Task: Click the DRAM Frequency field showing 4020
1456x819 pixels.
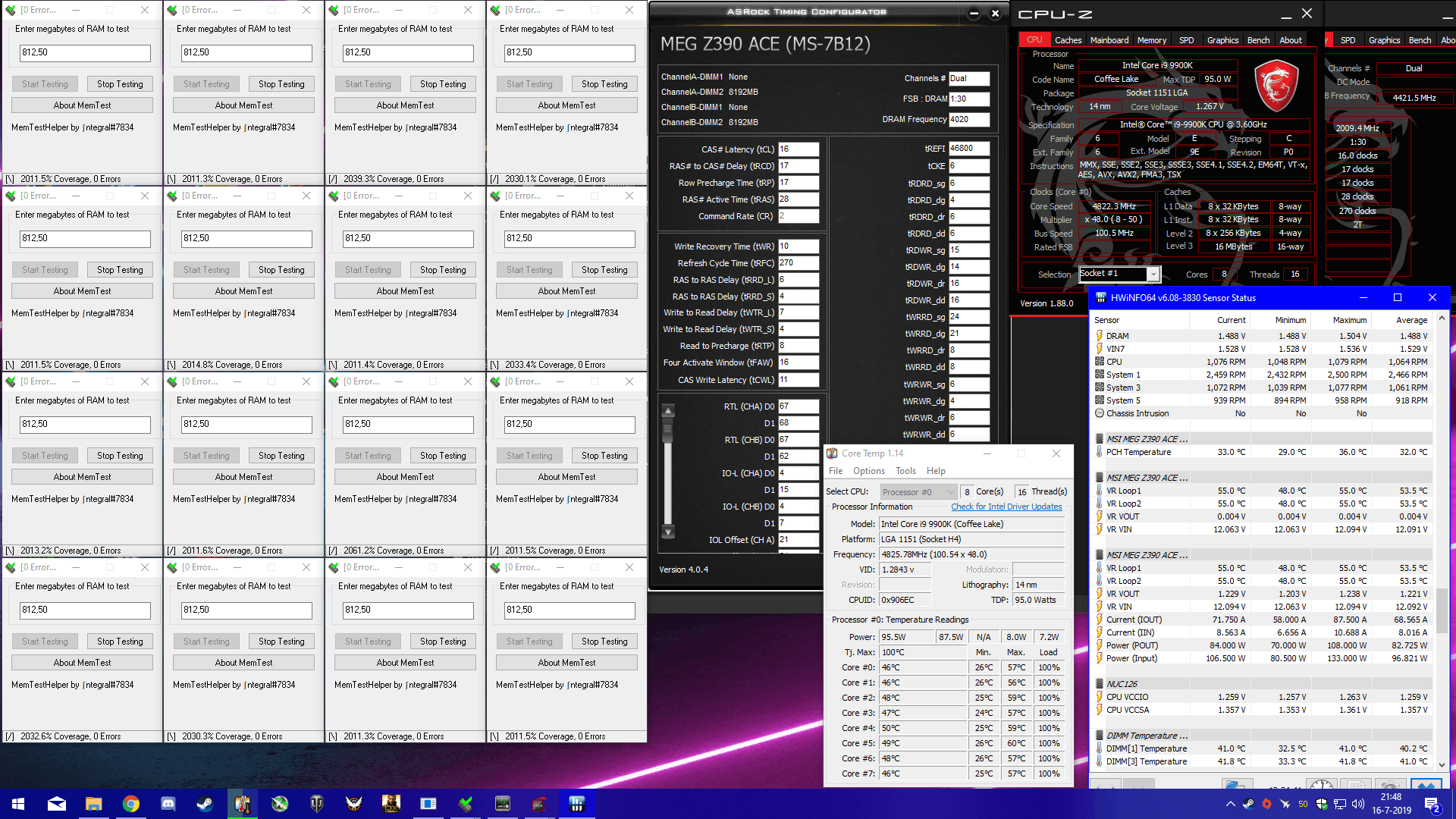Action: tap(969, 119)
